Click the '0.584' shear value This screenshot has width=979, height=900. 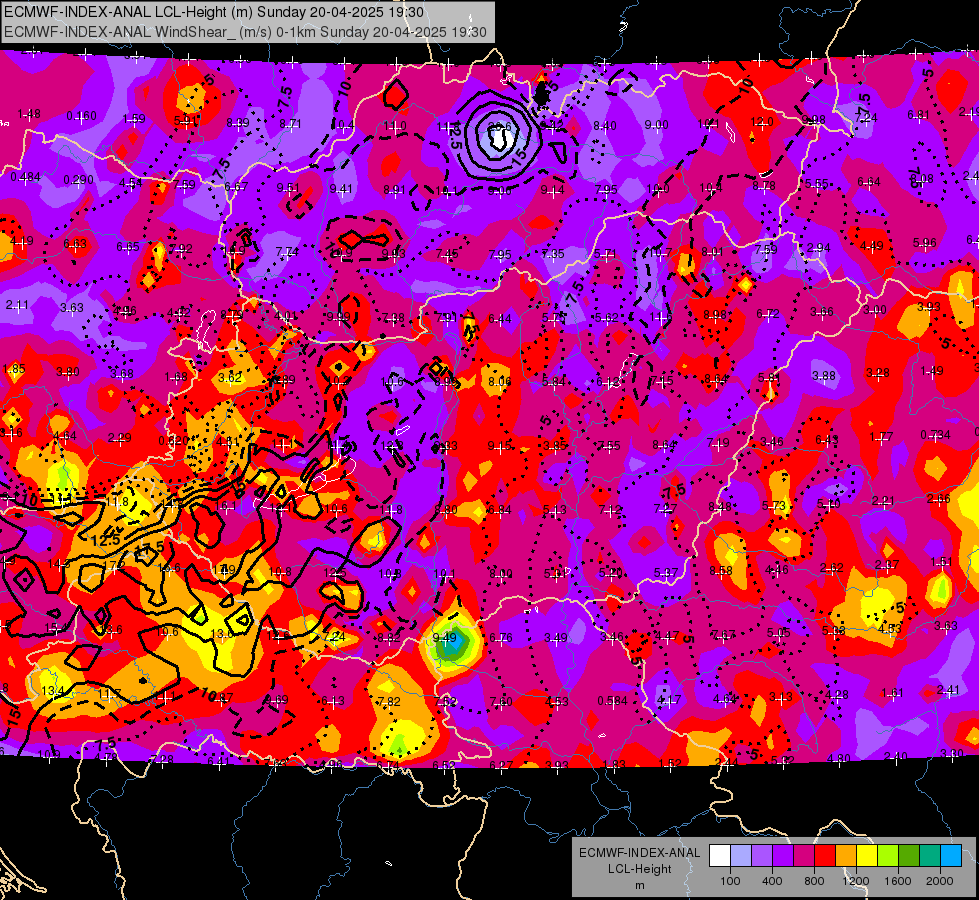tap(612, 700)
